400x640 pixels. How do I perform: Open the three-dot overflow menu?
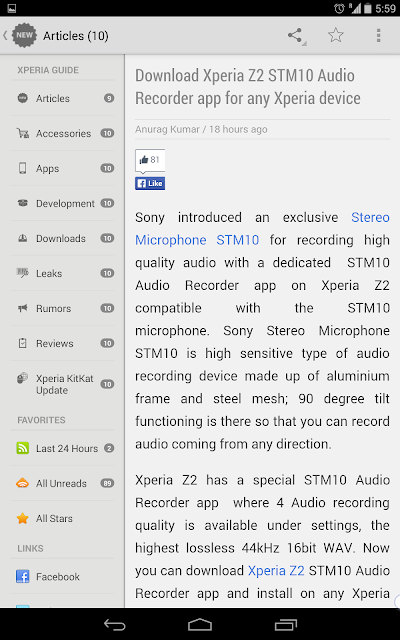click(378, 36)
